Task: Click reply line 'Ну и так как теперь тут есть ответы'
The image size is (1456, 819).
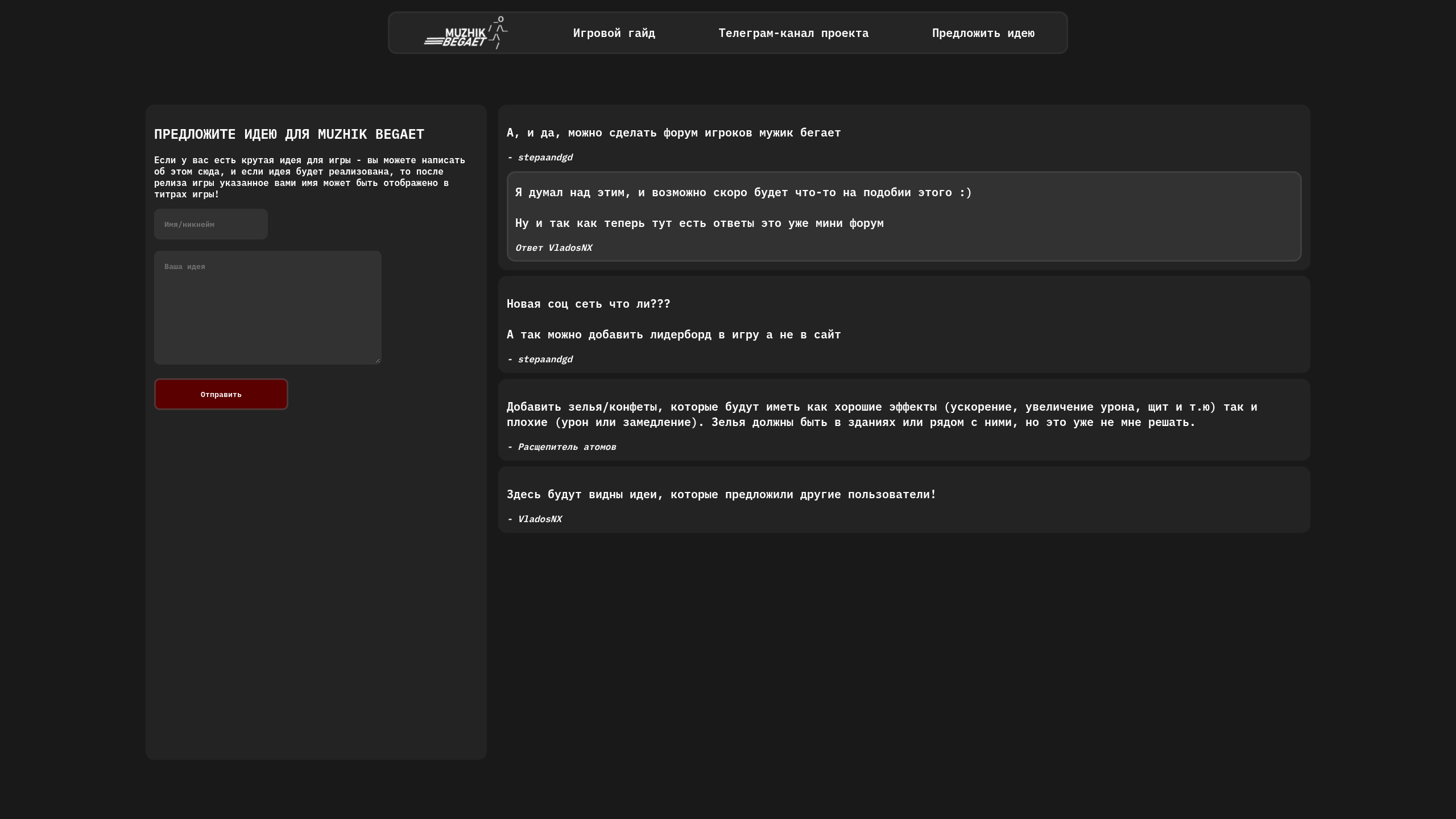Action: [x=699, y=223]
